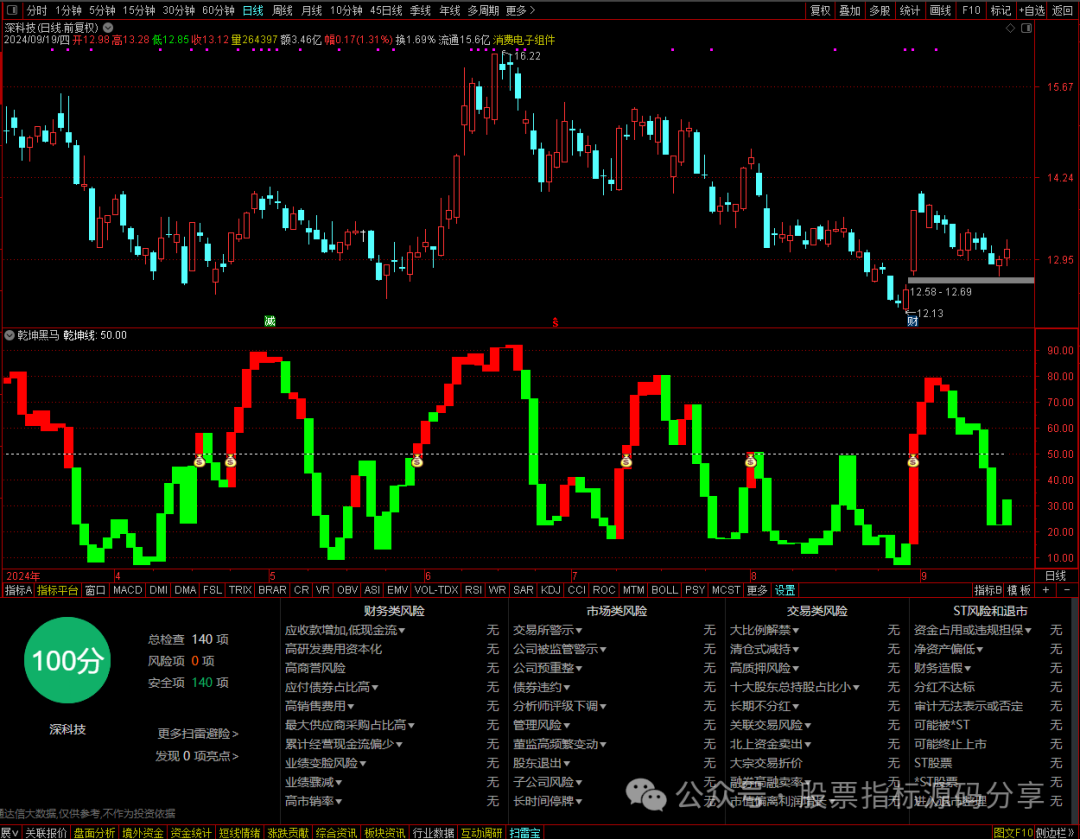Switch chart to 分时 view
The width and height of the screenshot is (1080, 839).
(37, 10)
